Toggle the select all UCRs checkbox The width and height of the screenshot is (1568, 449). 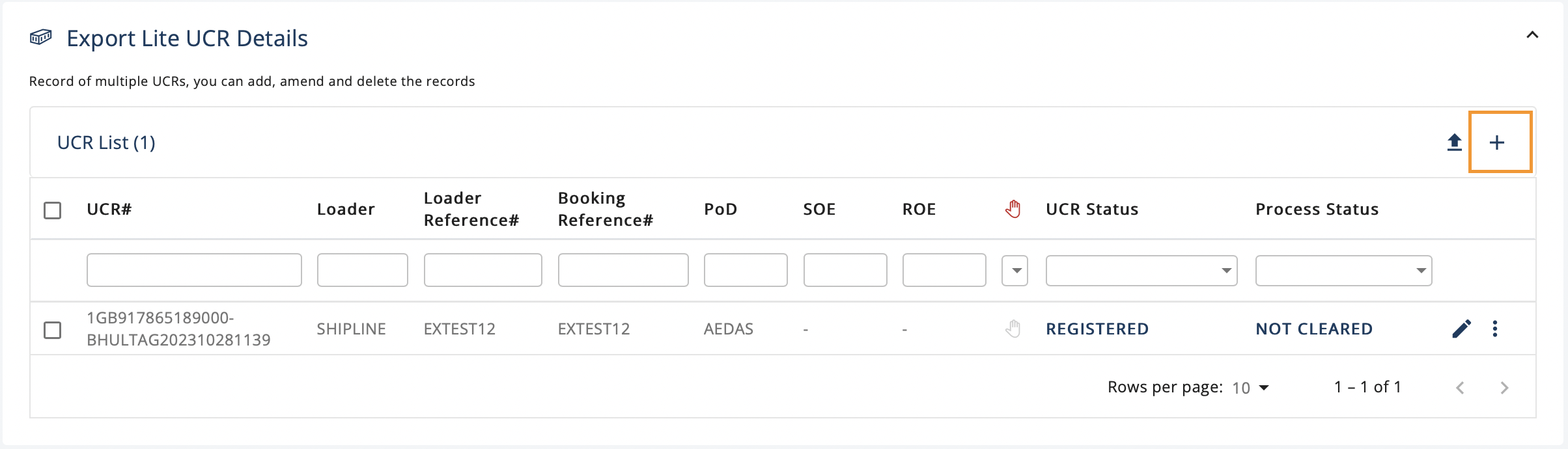point(53,210)
